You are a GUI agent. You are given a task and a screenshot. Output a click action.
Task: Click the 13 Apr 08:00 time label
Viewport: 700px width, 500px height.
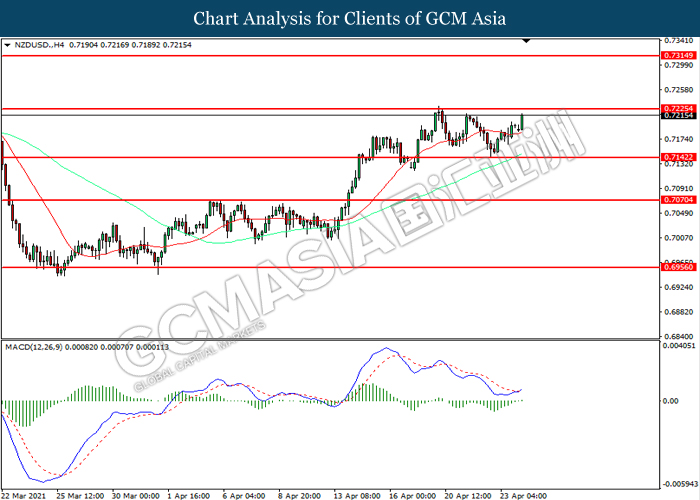pos(357,496)
